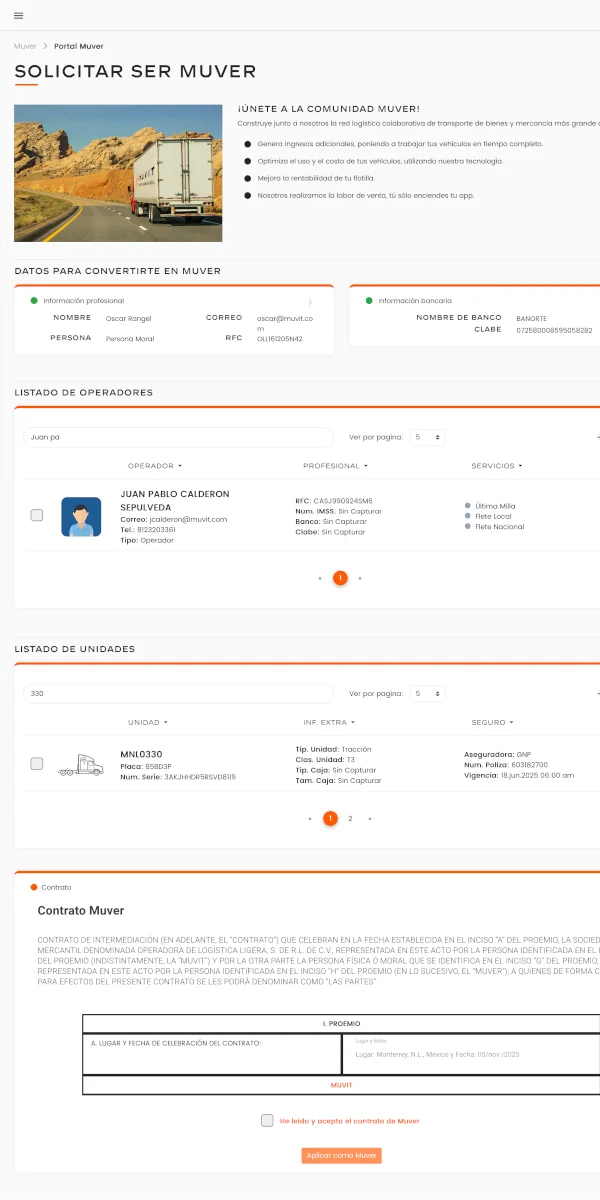Go to previous page in operators list
The width and height of the screenshot is (600, 1200).
click(320, 578)
